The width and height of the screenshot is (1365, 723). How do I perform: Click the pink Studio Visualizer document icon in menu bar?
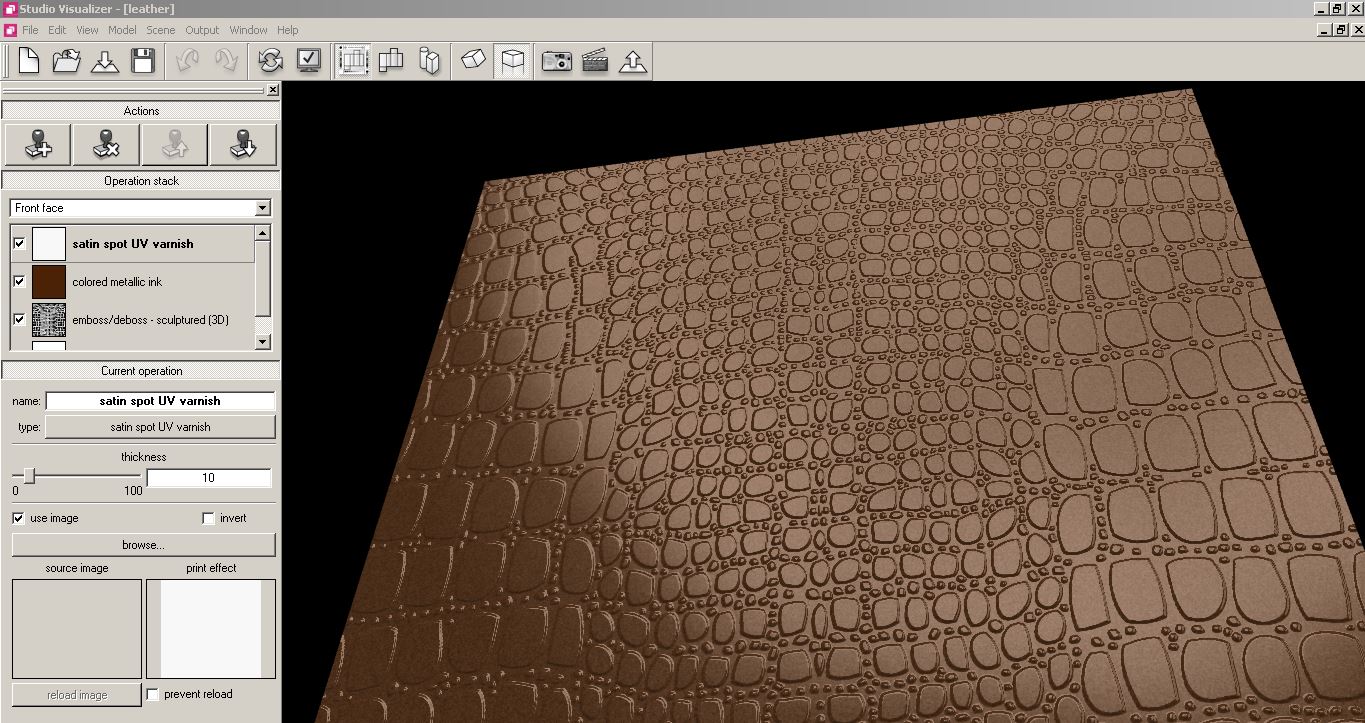point(10,30)
